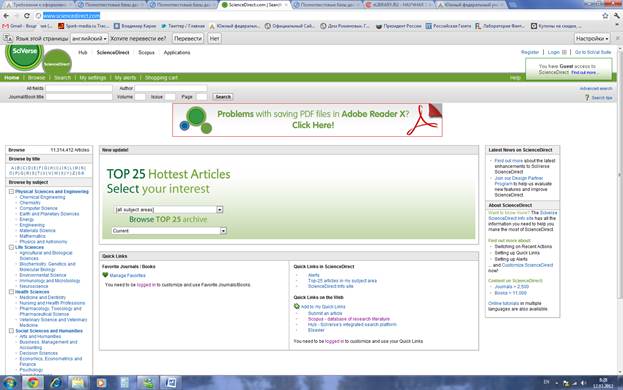Viewport: 623px width, 390px height.
Task: Reload the page with the refresh icon
Action: click(27, 16)
